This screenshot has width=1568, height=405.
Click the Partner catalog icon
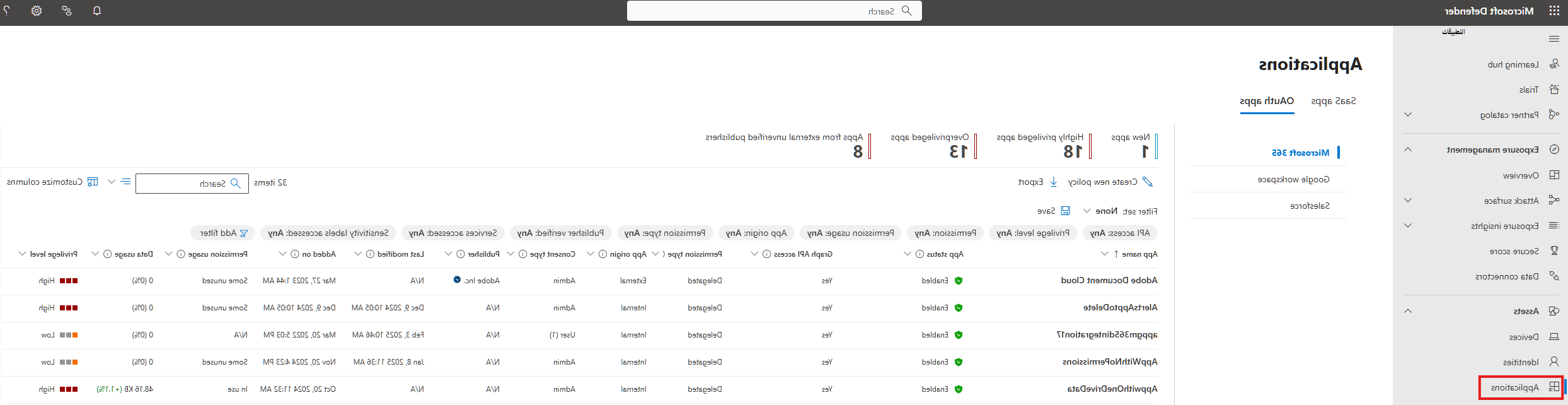(x=1554, y=115)
